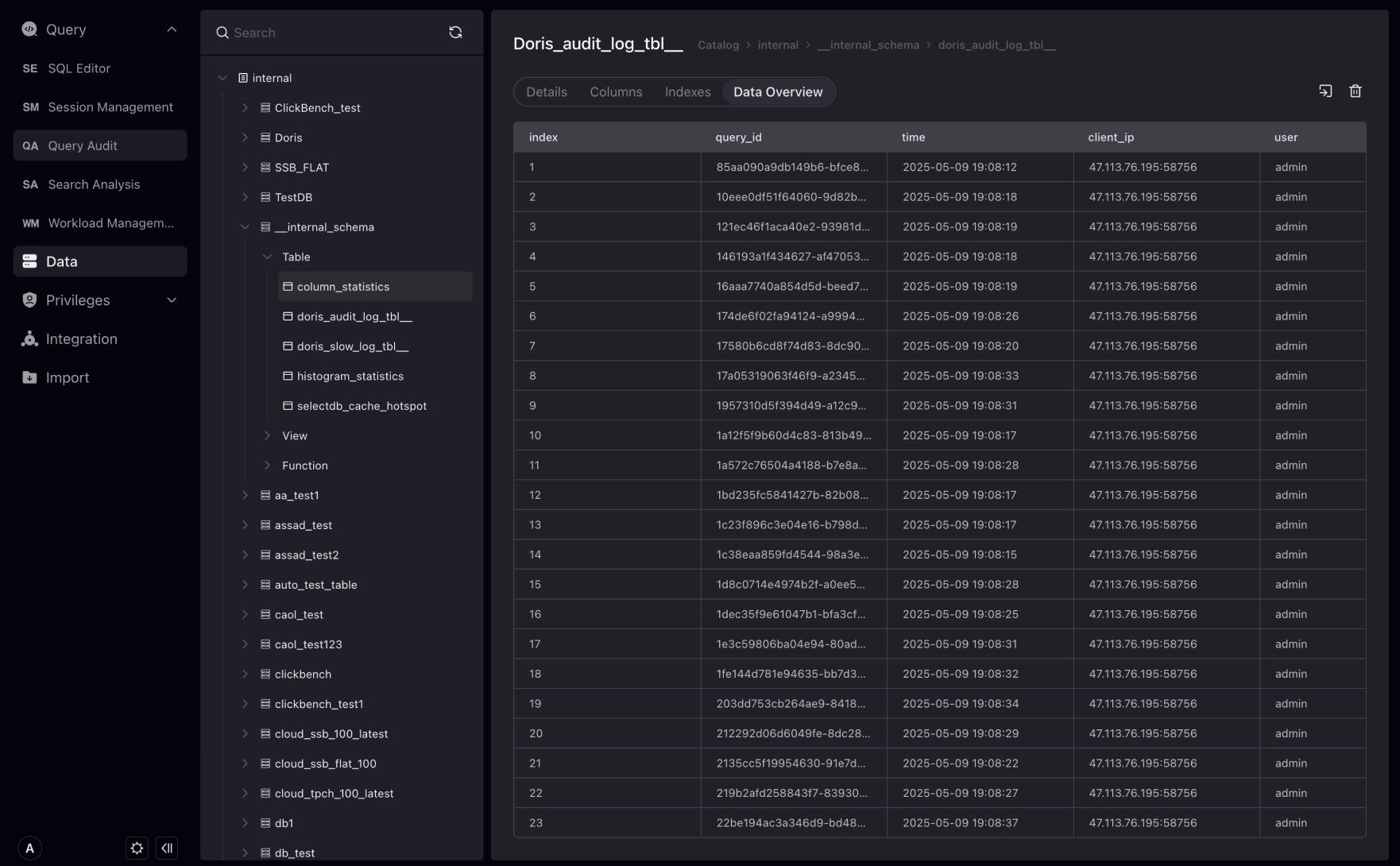This screenshot has height=866, width=1400.
Task: Open Session Management from the sidebar
Action: tap(29, 106)
